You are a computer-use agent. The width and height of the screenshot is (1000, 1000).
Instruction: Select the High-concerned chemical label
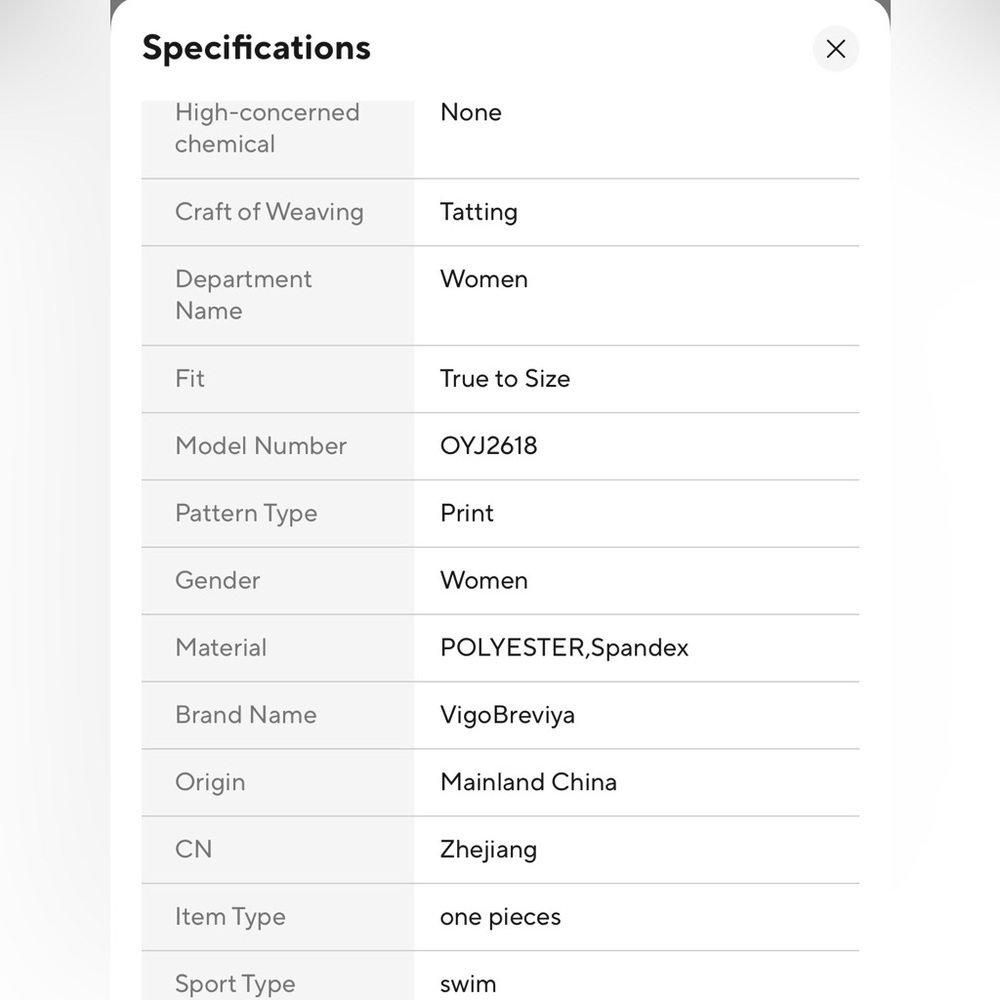(x=267, y=128)
